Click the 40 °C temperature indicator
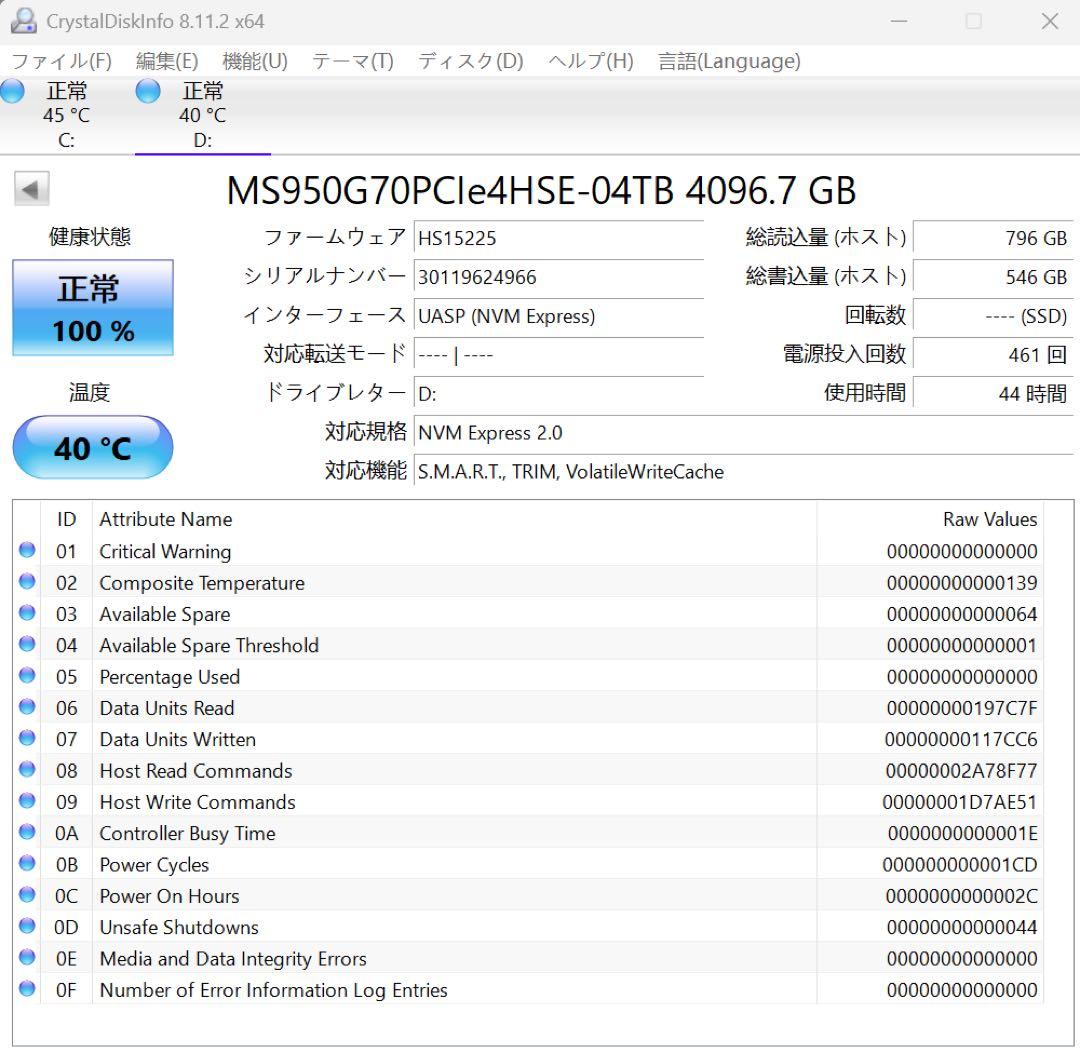 click(x=92, y=447)
